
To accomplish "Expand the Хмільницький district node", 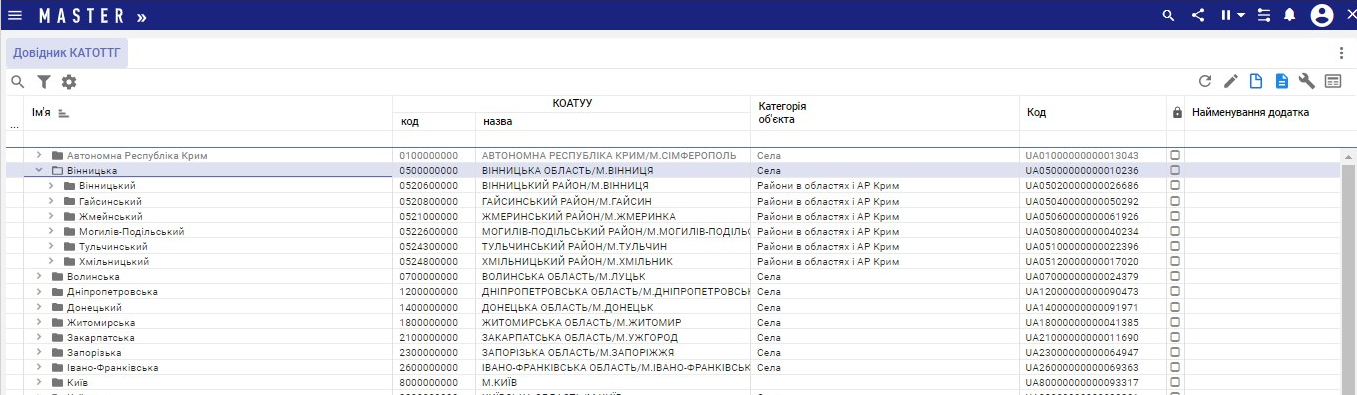I will (51, 261).
